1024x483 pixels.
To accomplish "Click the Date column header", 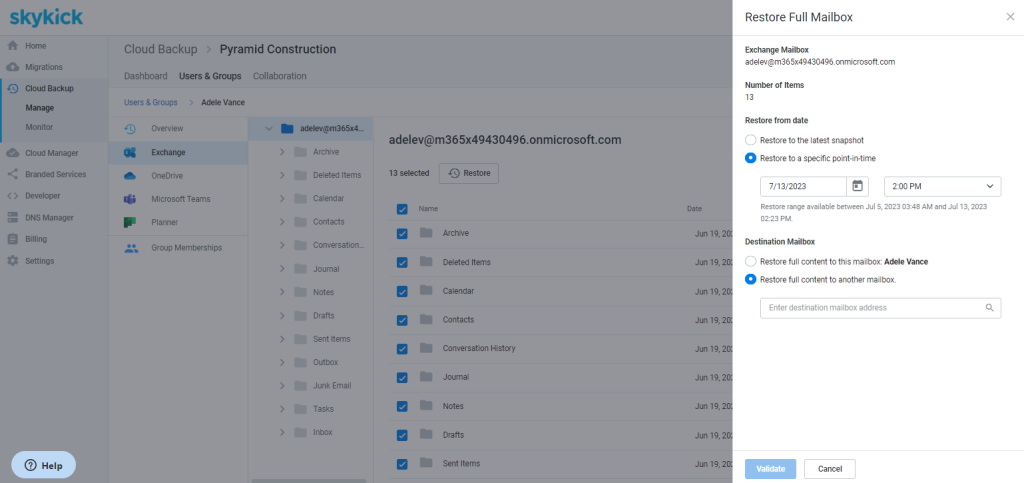I will pyautogui.click(x=694, y=209).
